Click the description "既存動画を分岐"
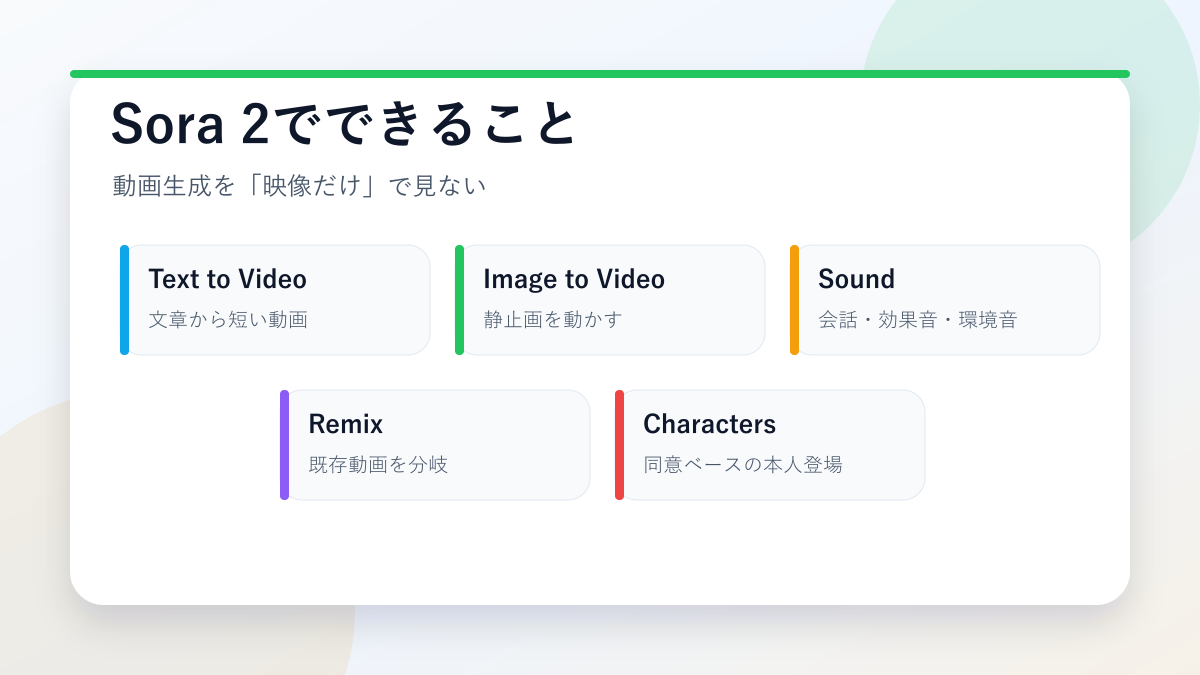 point(378,465)
